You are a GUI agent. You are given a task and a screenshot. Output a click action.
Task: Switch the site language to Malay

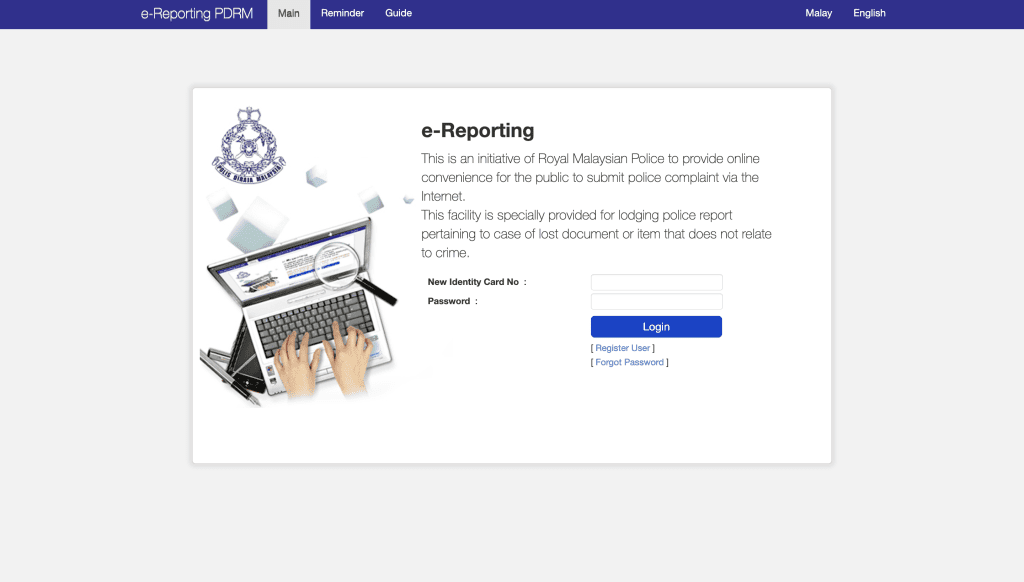click(x=818, y=14)
